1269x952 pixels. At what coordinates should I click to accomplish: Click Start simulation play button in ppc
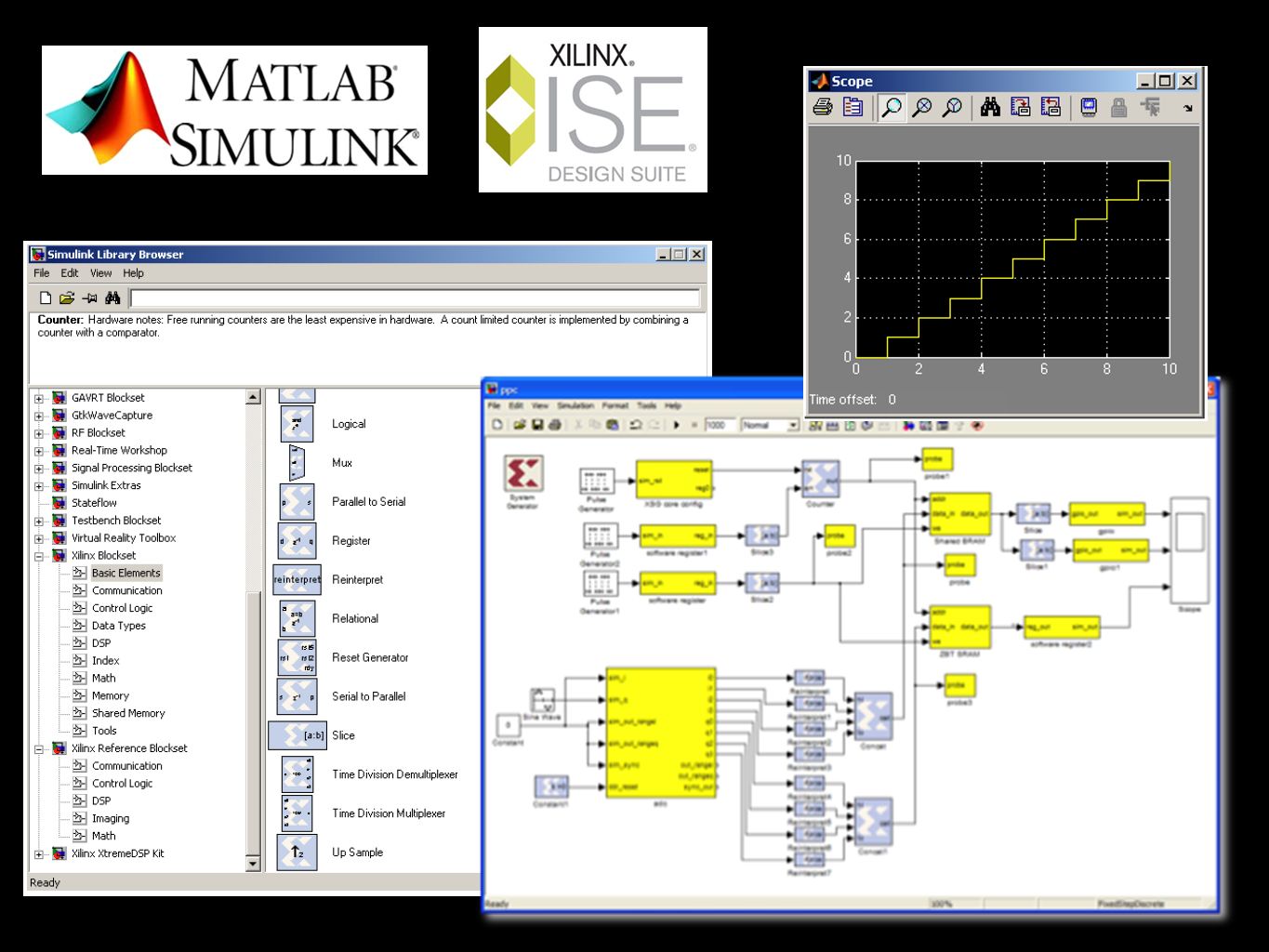(x=677, y=425)
